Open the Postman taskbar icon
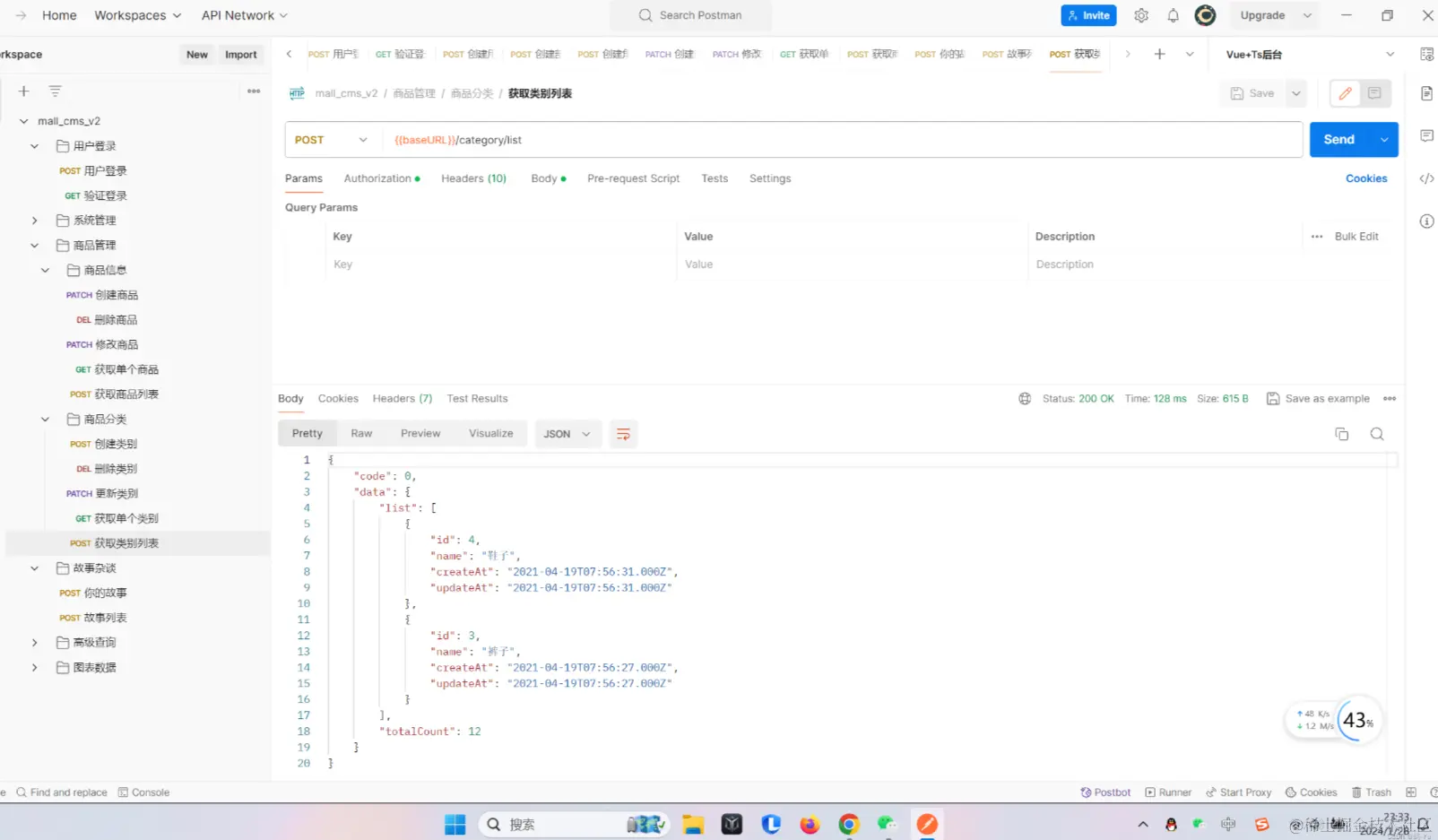Viewport: 1438px width, 840px height. tap(927, 824)
